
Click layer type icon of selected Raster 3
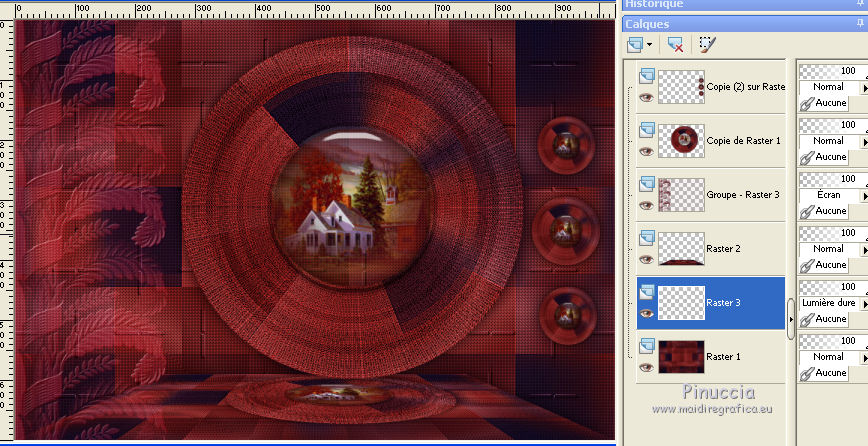click(x=647, y=292)
